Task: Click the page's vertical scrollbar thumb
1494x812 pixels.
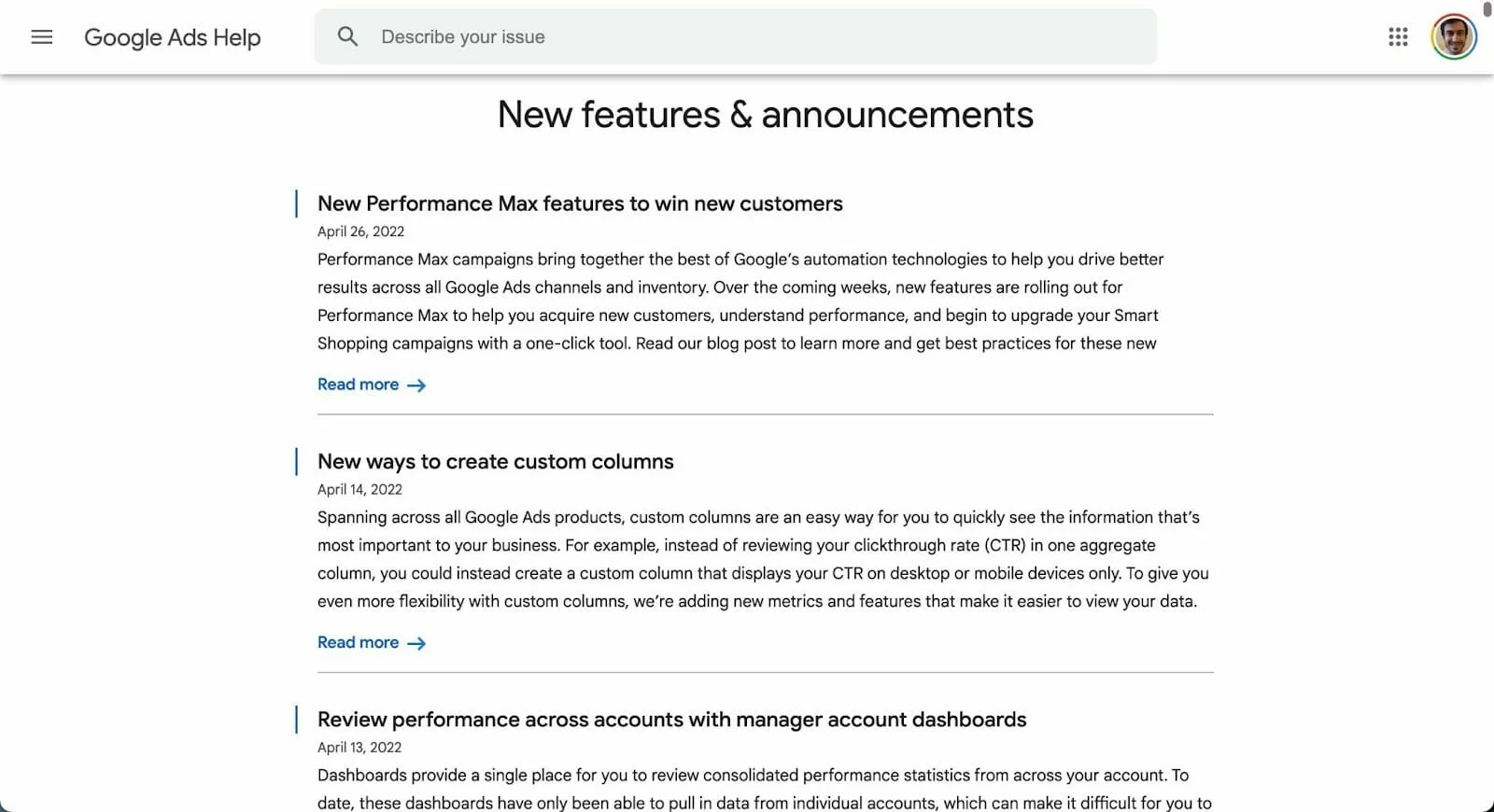Action: [x=1487, y=9]
